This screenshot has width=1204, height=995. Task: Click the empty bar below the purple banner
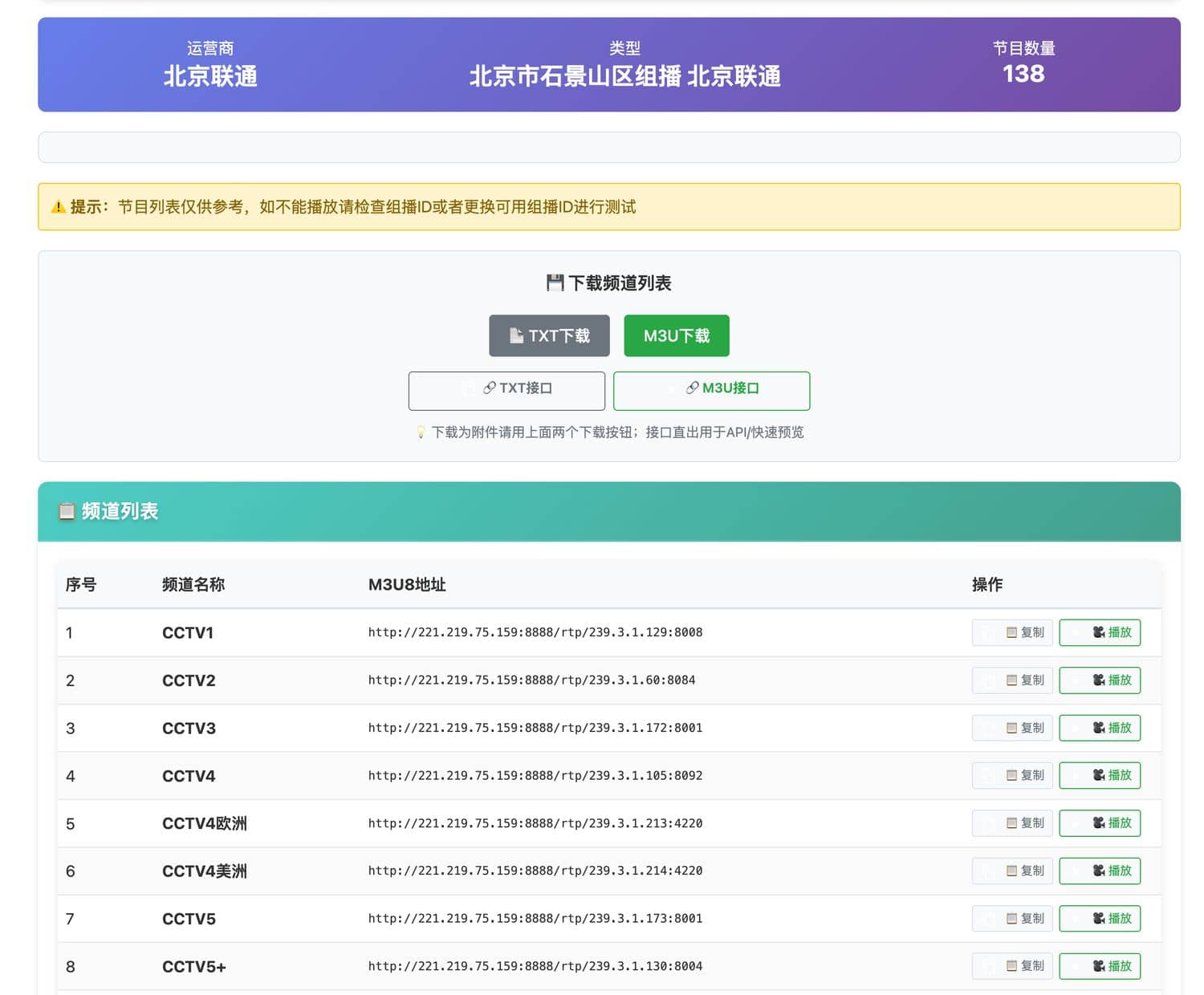[x=609, y=148]
